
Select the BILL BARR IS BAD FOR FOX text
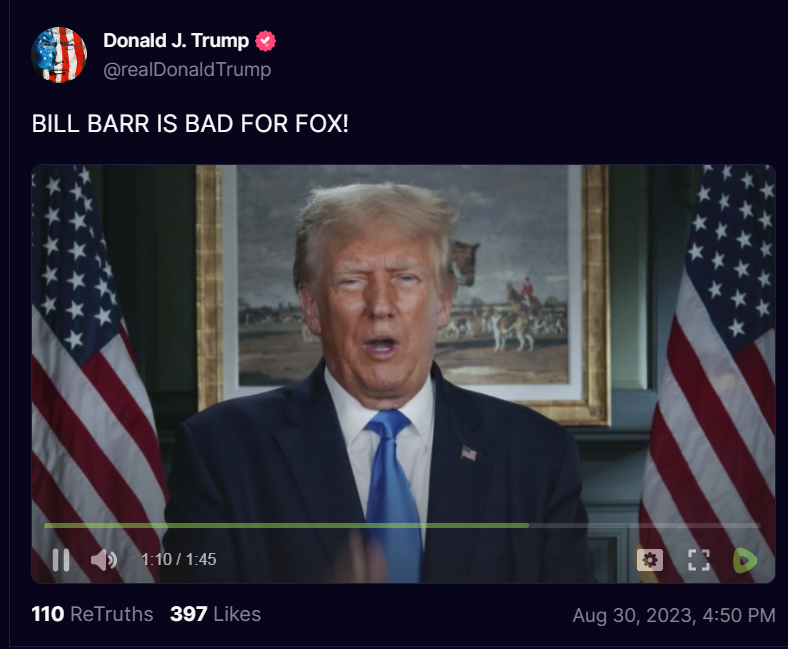point(190,124)
